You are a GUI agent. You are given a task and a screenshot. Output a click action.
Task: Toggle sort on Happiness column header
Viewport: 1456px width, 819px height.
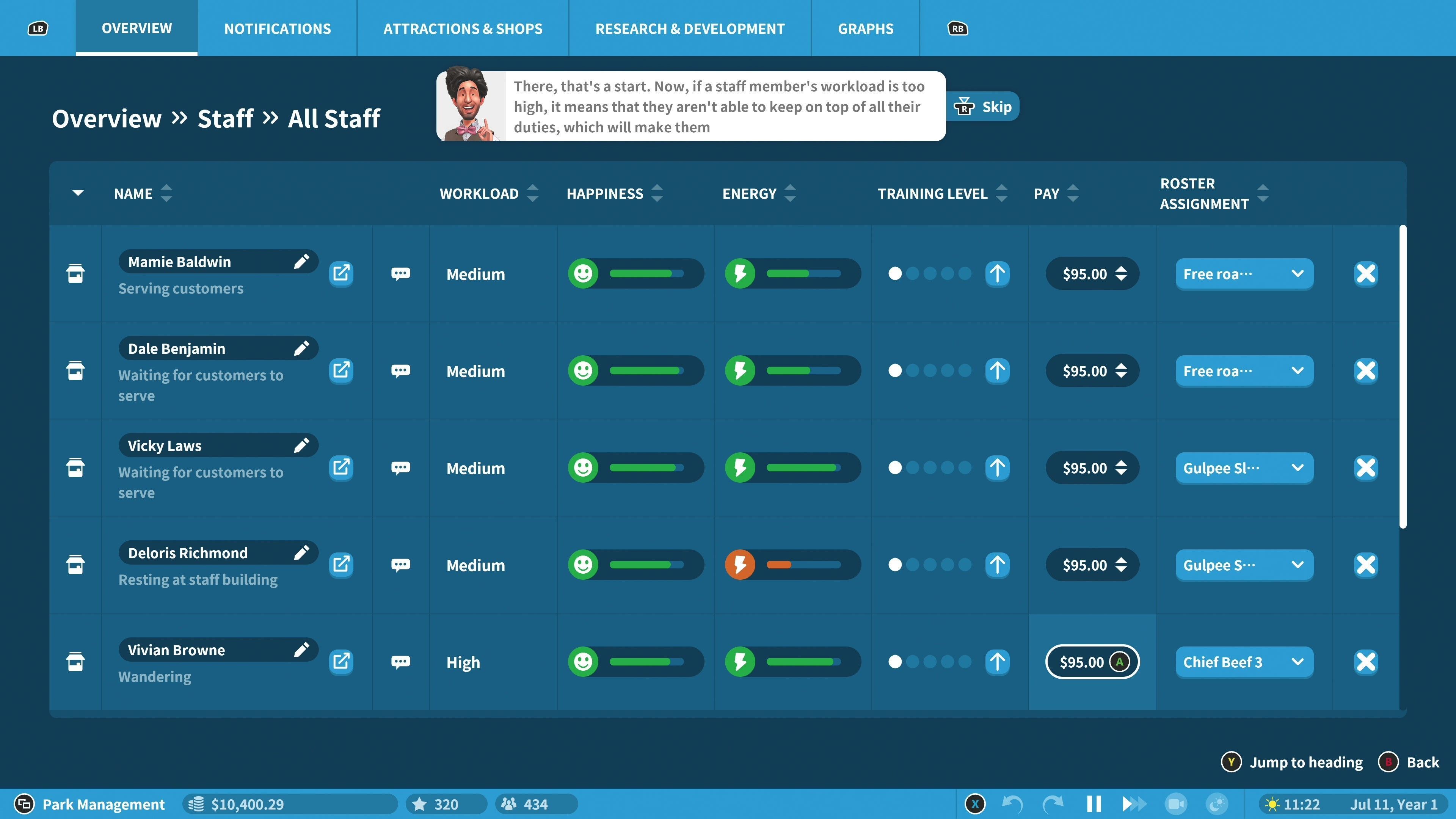pos(657,193)
